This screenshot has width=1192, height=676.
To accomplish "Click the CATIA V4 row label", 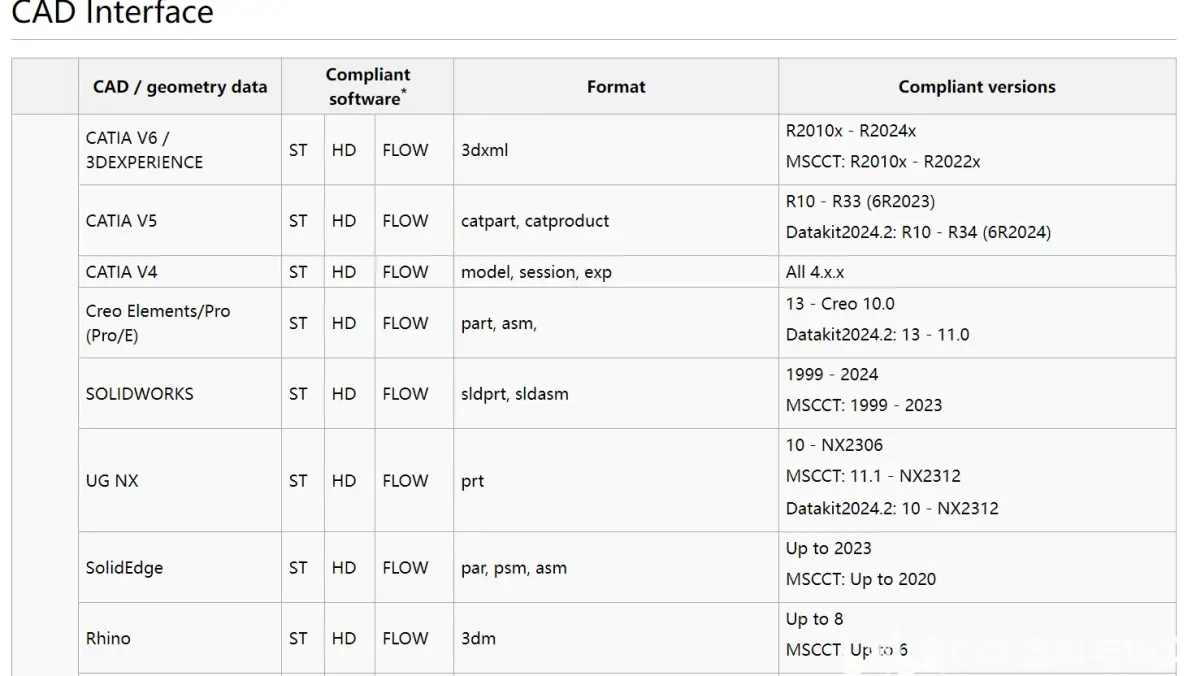I will point(122,272).
